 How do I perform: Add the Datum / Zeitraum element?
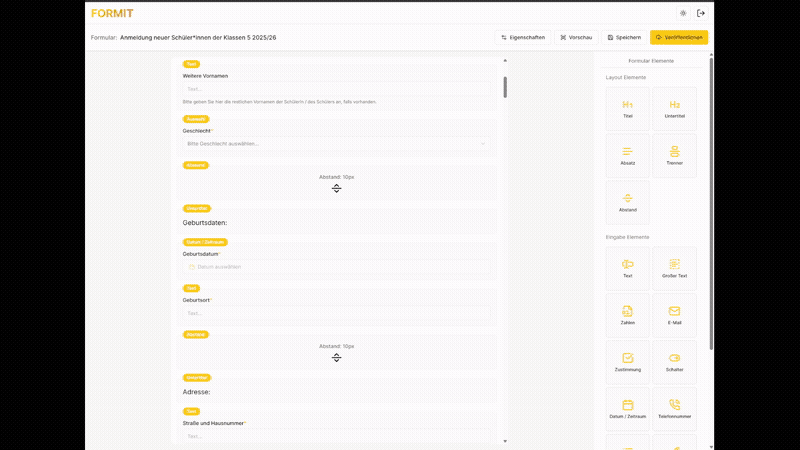(627, 410)
